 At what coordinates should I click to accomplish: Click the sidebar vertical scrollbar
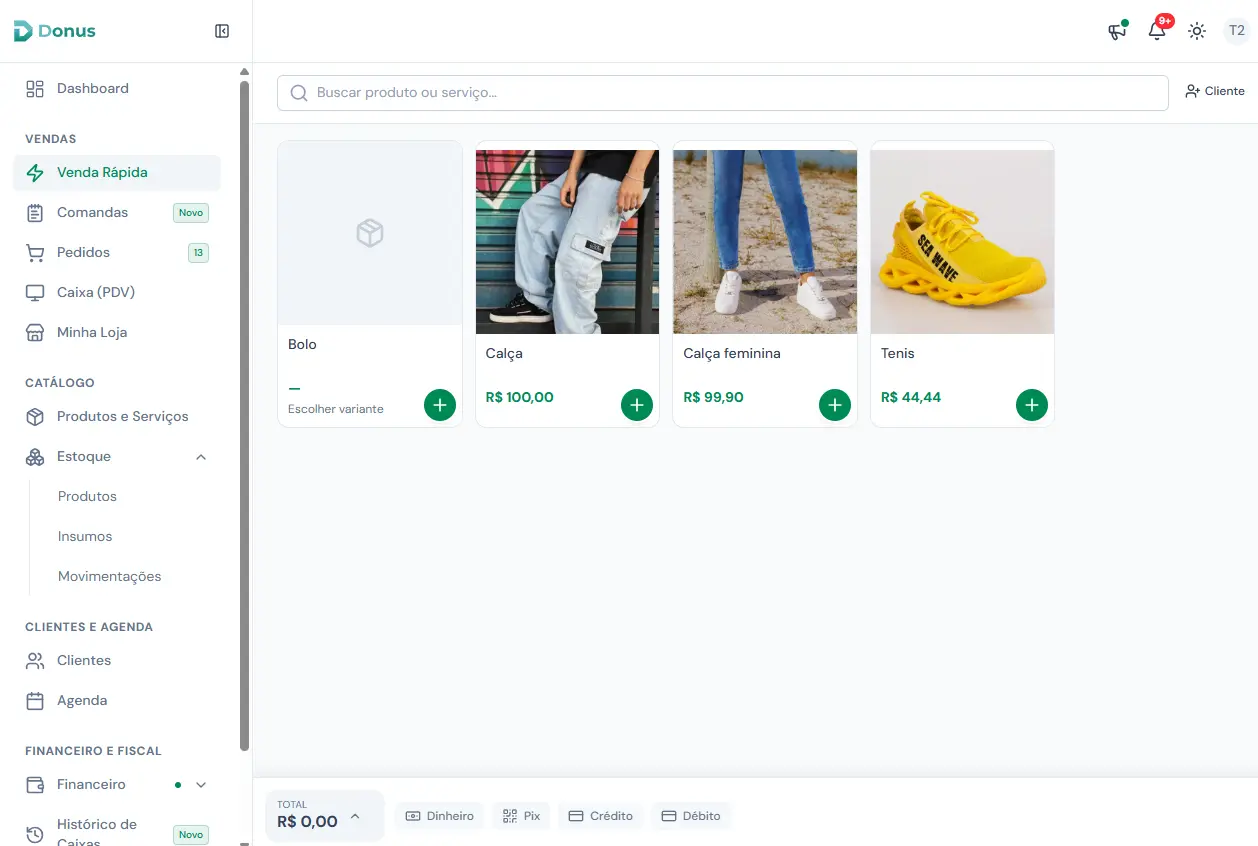coord(244,415)
